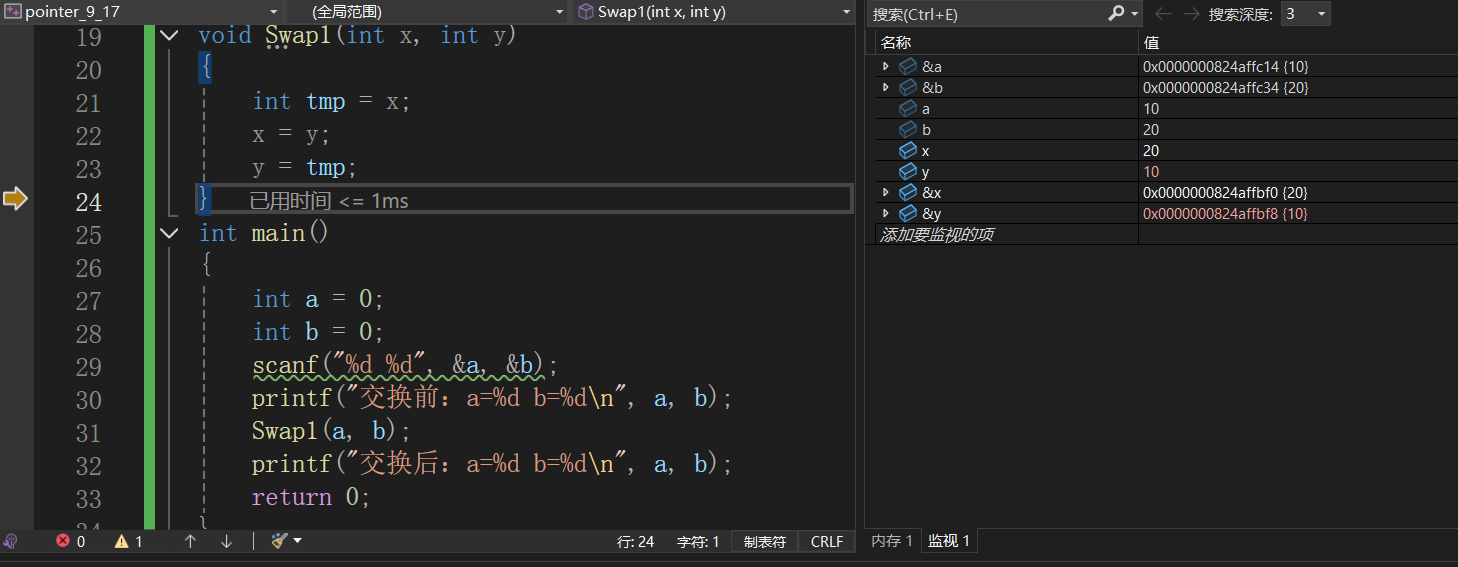The width and height of the screenshot is (1458, 567).
Task: Click the 行: 24 line indicator
Action: [636, 541]
